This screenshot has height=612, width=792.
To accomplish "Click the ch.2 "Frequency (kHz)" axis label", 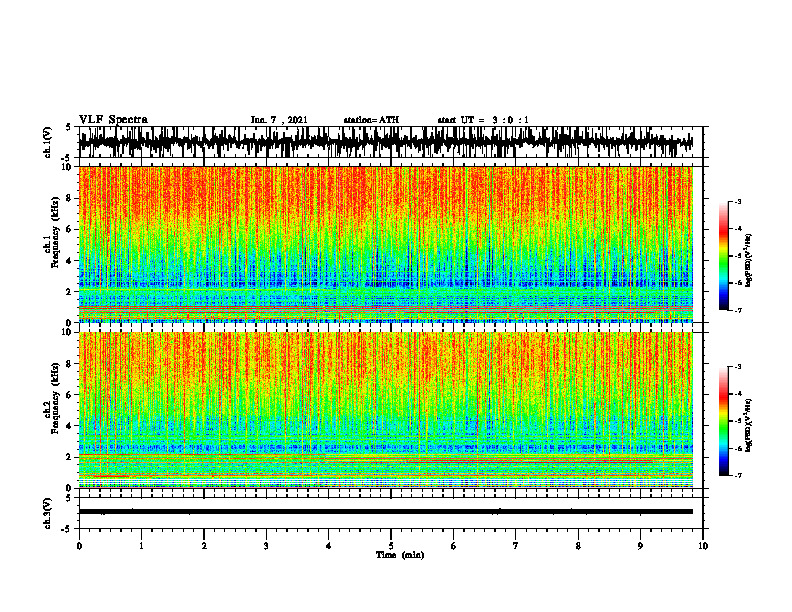I will click(x=55, y=398).
